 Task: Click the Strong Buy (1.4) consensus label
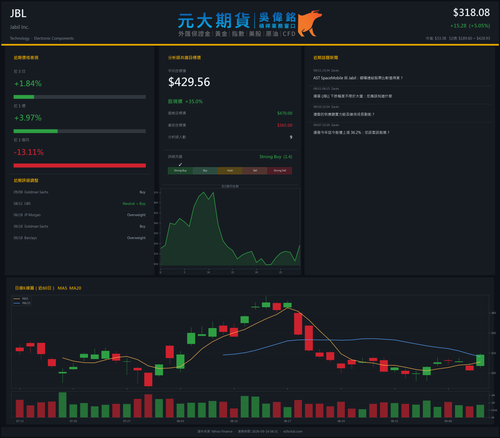[x=276, y=157]
